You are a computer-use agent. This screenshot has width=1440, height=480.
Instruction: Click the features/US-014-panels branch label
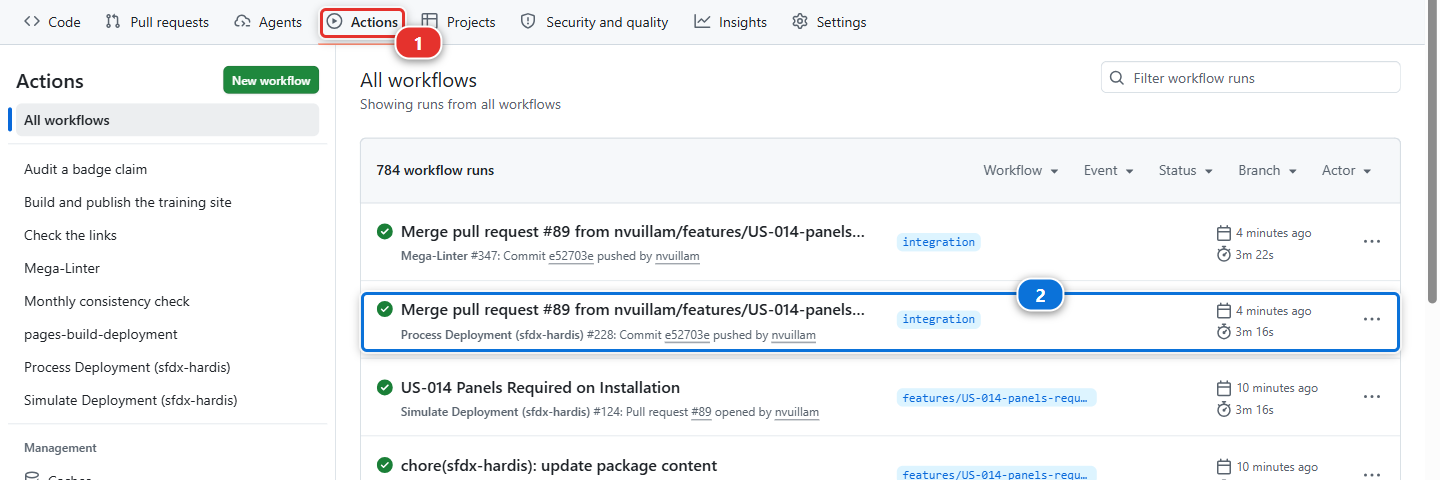(x=996, y=397)
